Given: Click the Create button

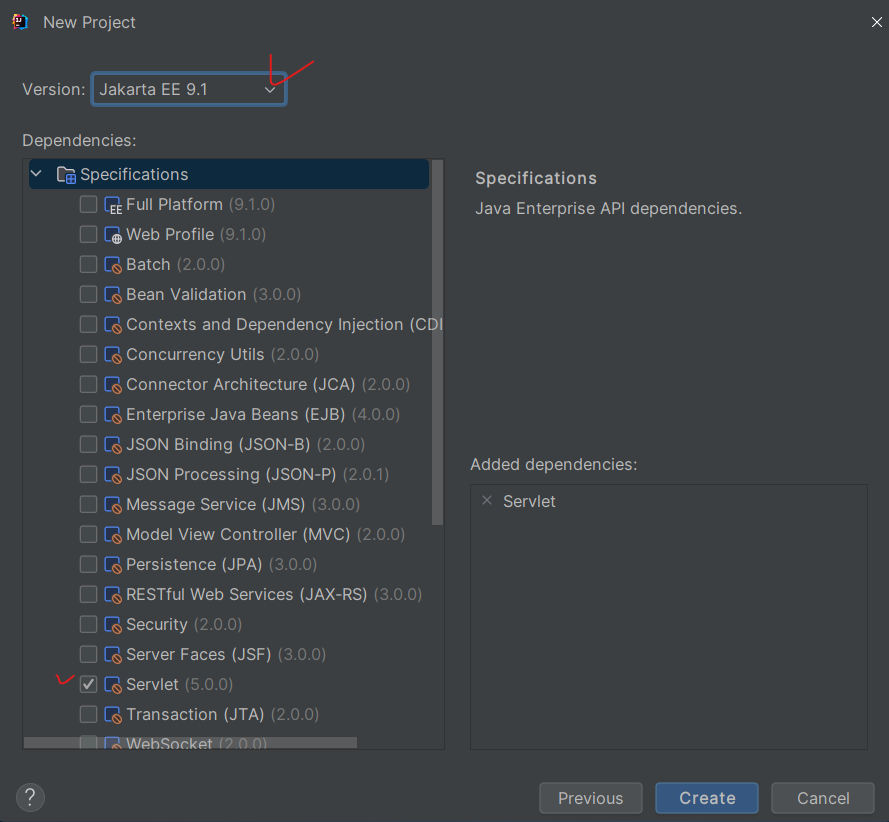Looking at the screenshot, I should 706,798.
